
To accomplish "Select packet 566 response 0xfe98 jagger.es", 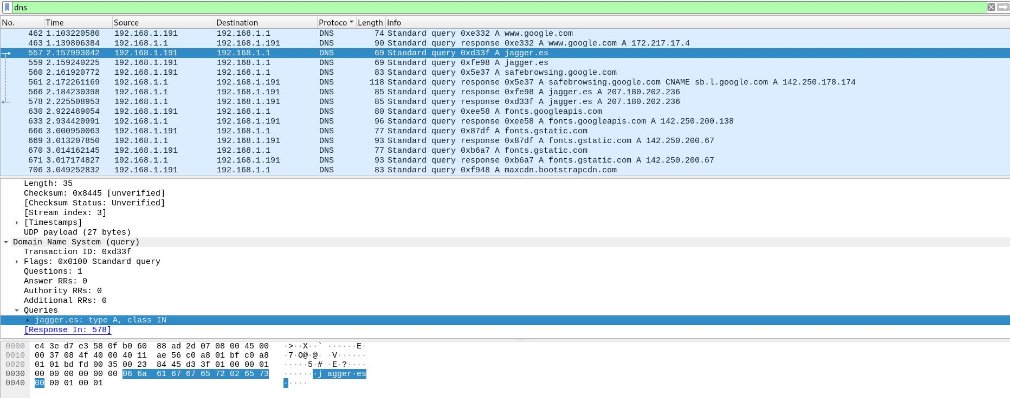I will pyautogui.click(x=505, y=91).
